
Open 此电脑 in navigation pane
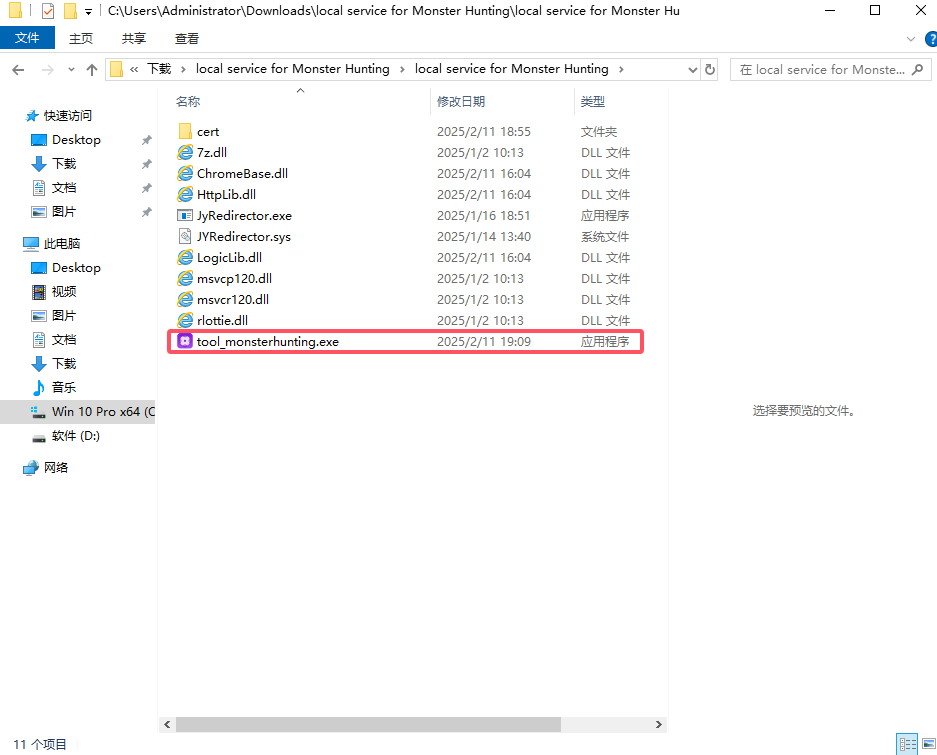click(62, 243)
